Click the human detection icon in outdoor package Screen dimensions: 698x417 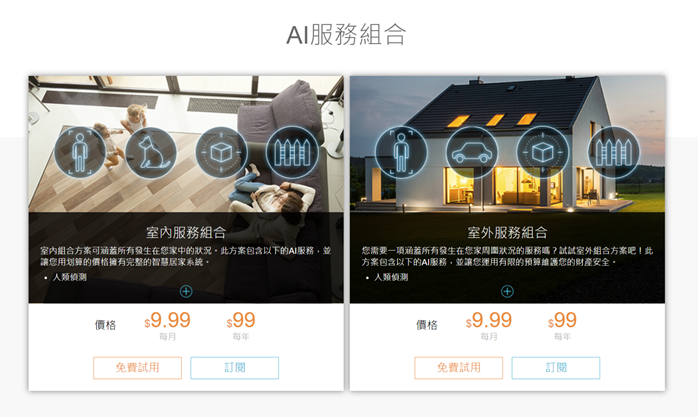(x=401, y=152)
